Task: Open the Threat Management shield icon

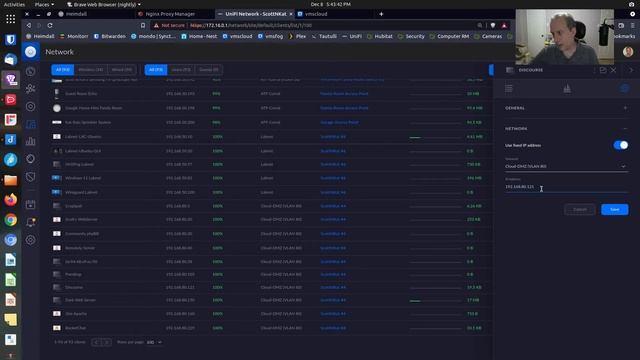Action: pyautogui.click(x=31, y=177)
